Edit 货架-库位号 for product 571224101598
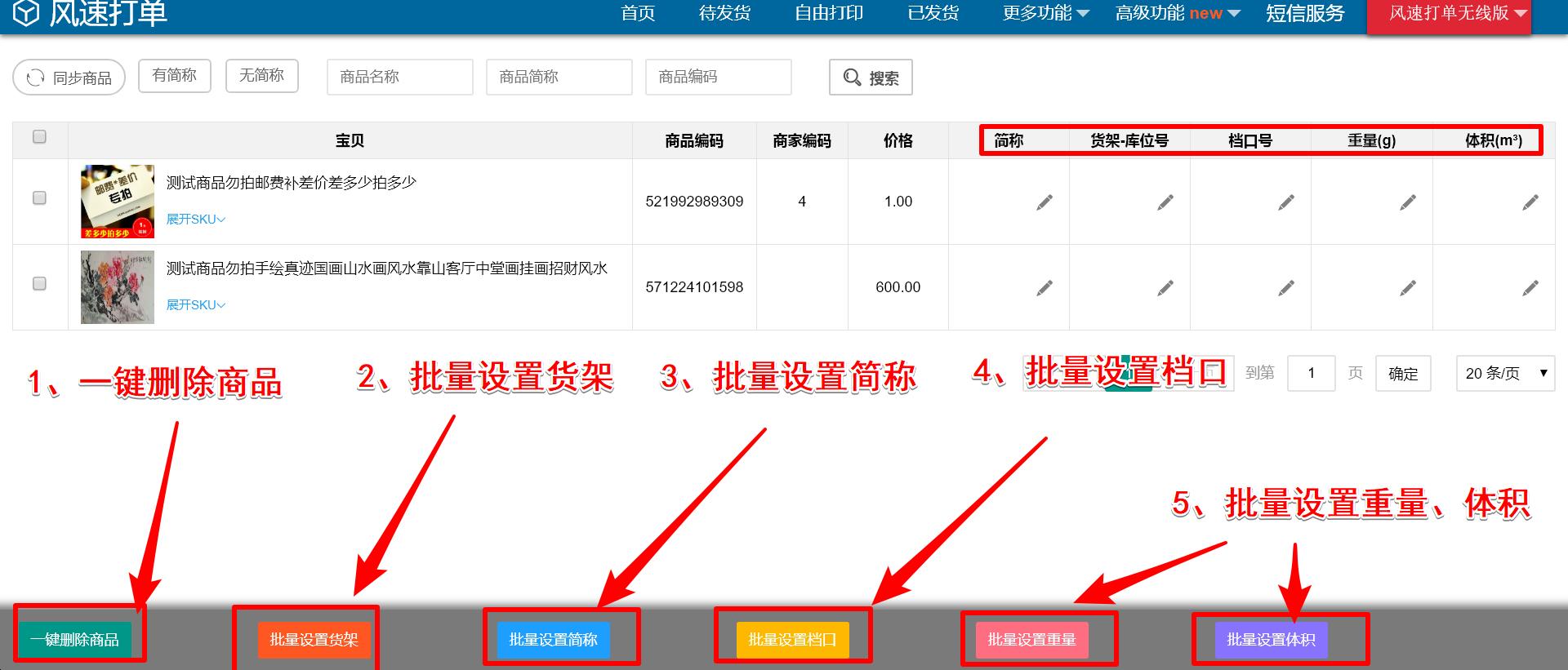The image size is (1568, 670). (1165, 288)
